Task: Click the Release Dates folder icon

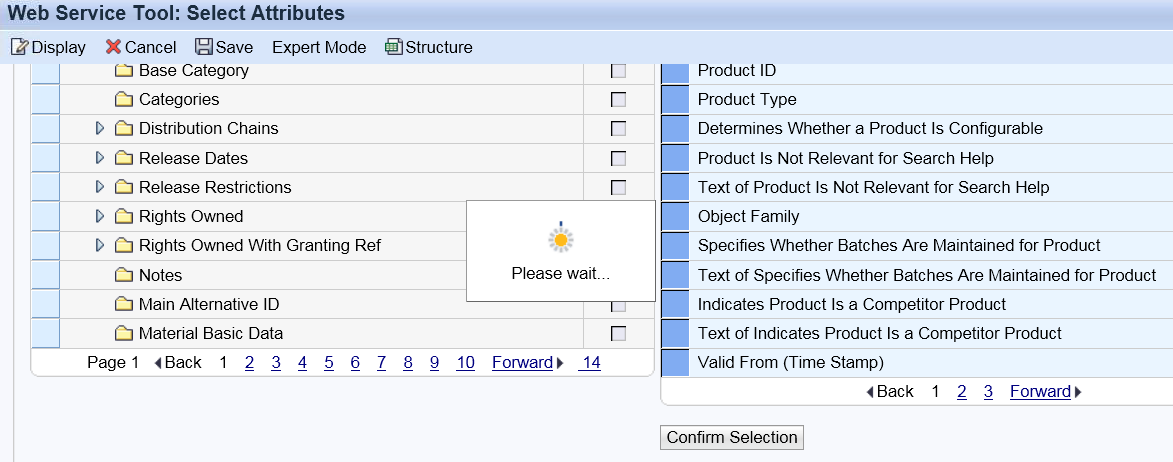Action: [124, 158]
